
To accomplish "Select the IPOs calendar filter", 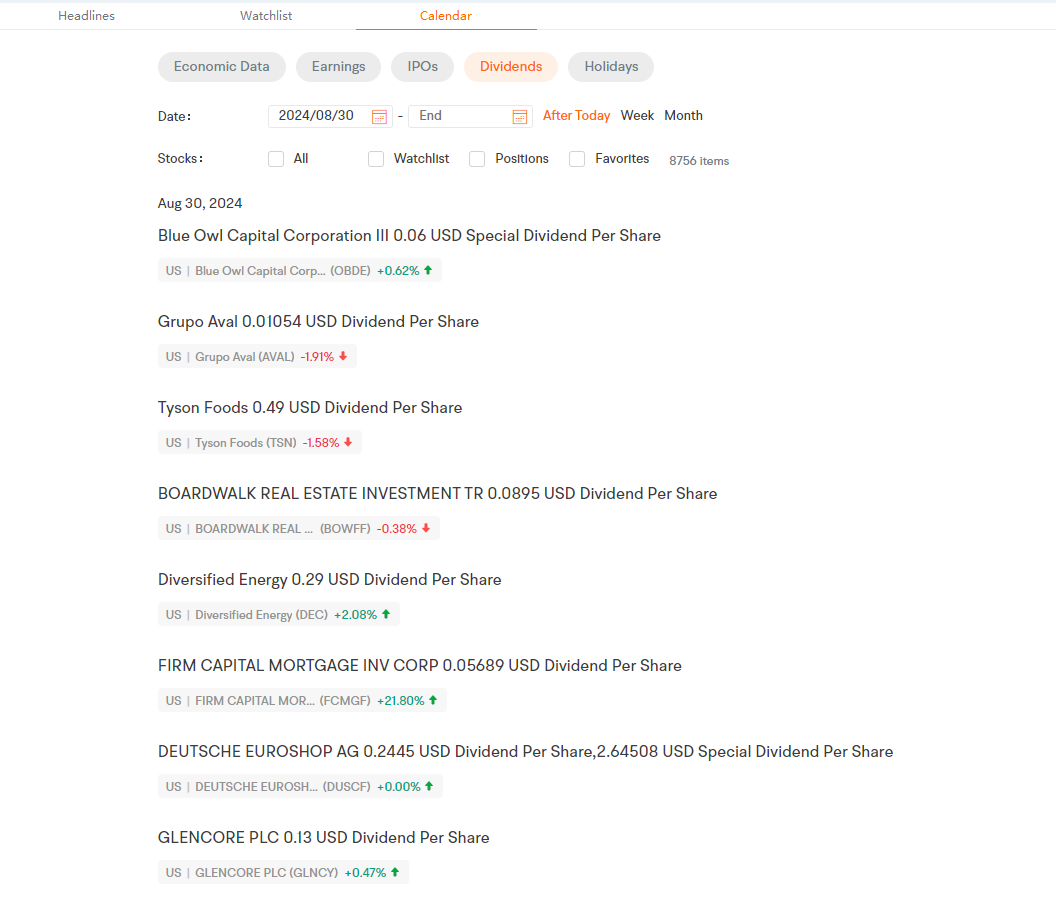I will 422,67.
